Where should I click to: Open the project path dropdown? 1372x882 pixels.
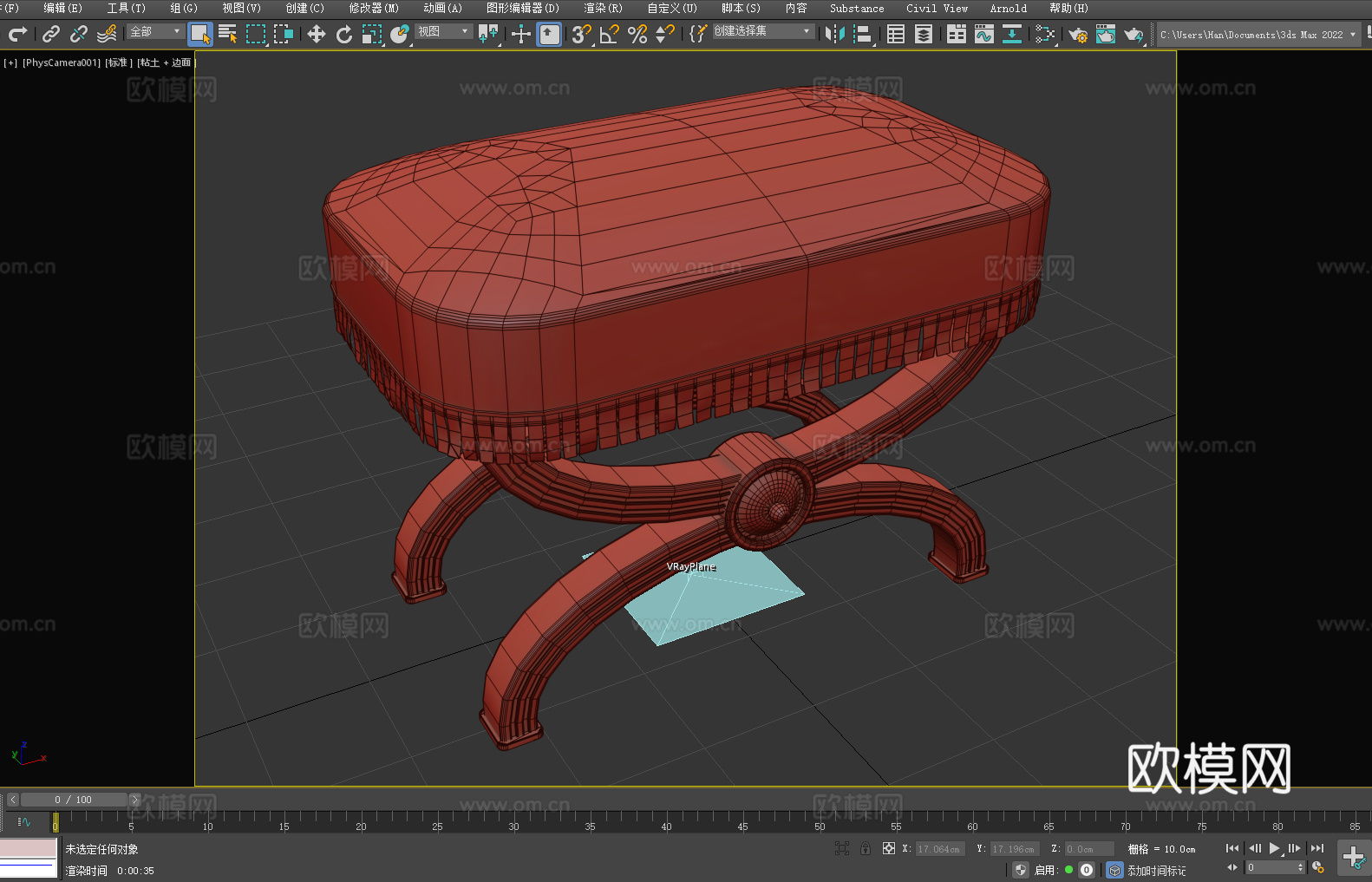[x=1258, y=35]
